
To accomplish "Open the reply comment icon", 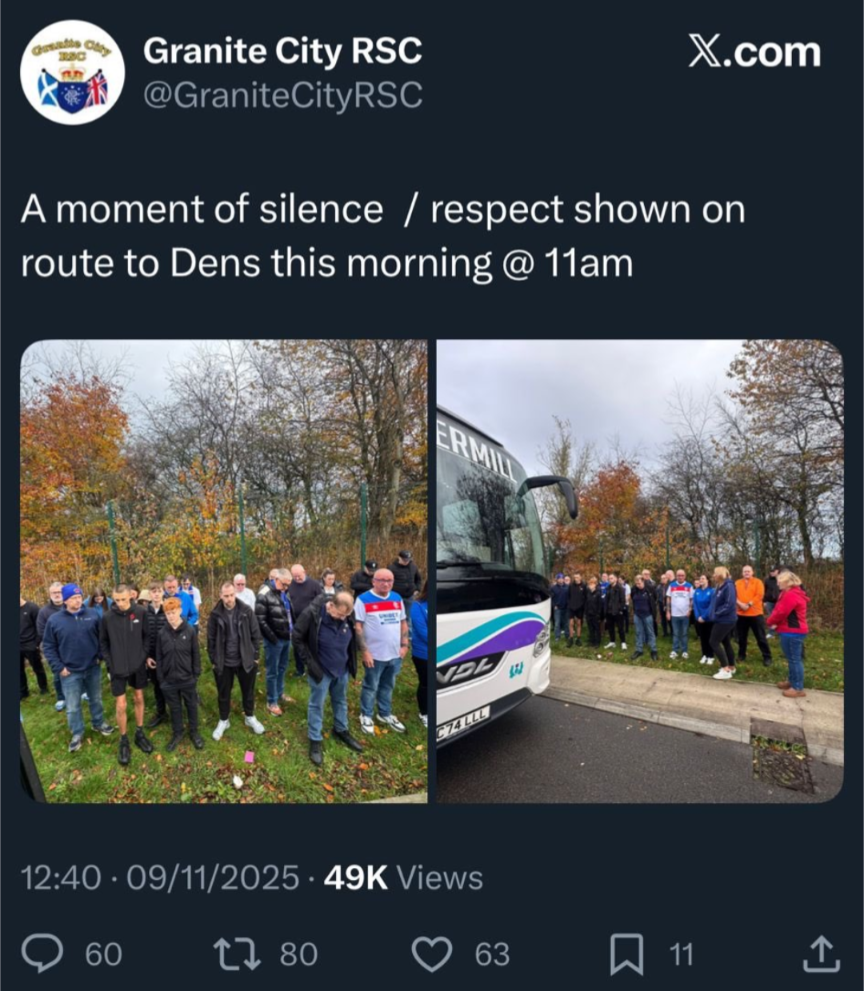I will click(x=42, y=954).
